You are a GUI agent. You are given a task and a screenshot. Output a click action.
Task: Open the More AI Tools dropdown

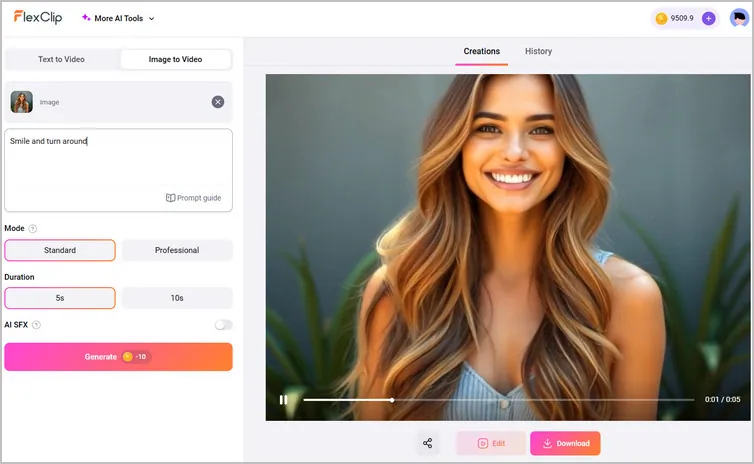coord(118,18)
